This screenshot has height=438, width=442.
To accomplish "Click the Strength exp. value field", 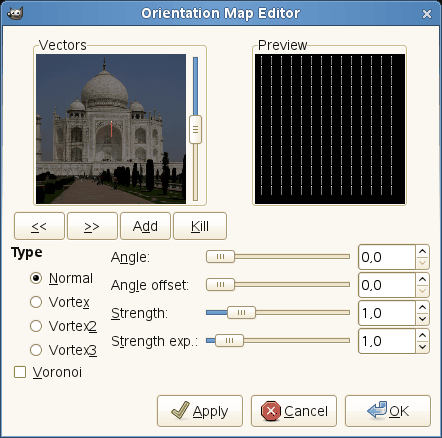I will pos(387,341).
